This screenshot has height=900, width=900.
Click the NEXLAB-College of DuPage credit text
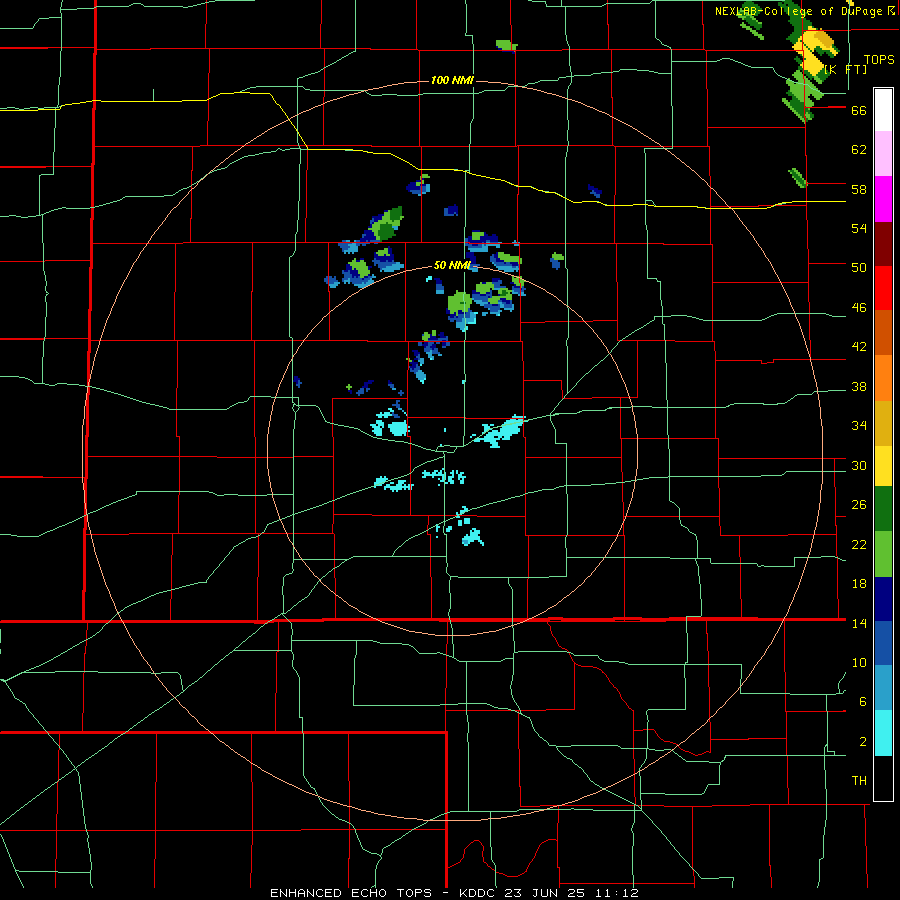pyautogui.click(x=804, y=11)
